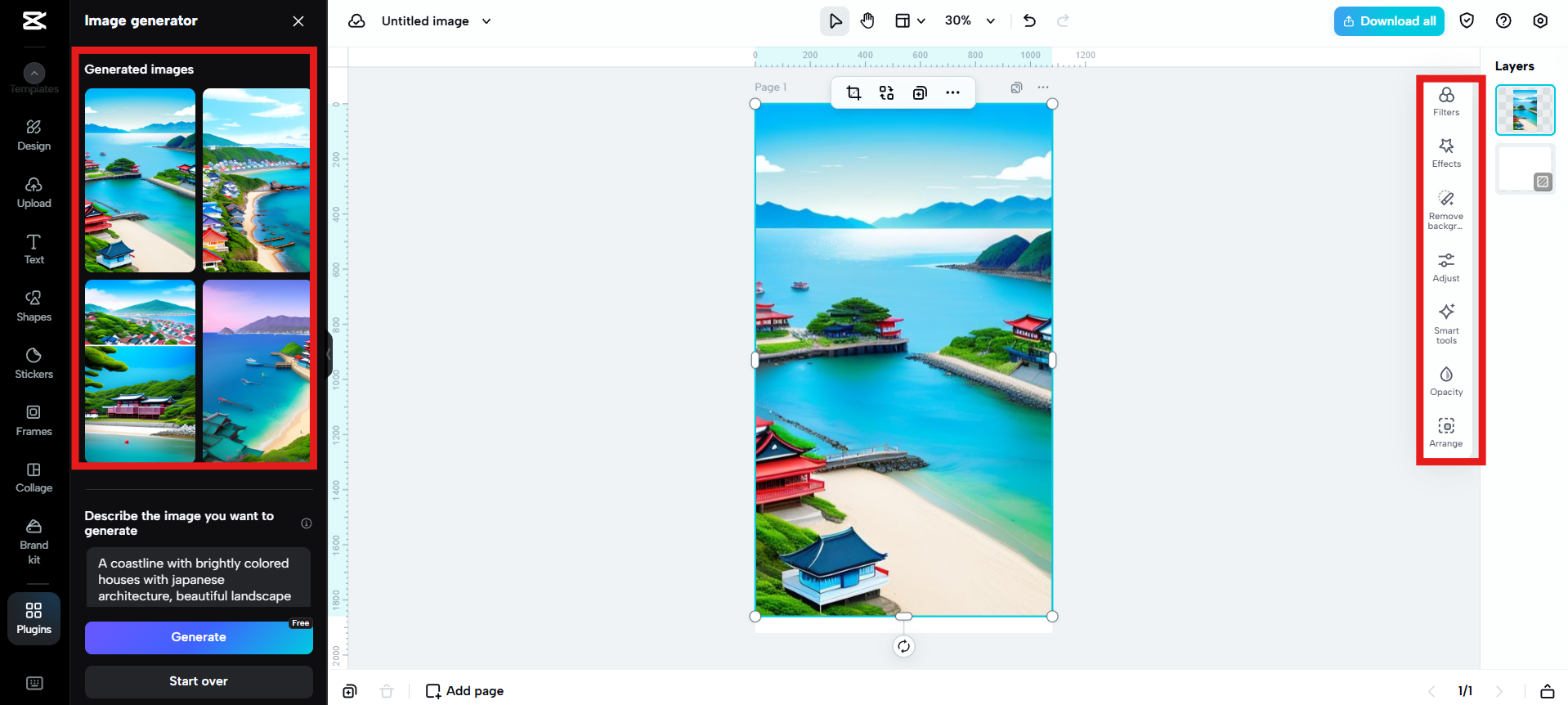Open the Filters panel
Viewport: 1568px width, 705px height.
point(1445,101)
